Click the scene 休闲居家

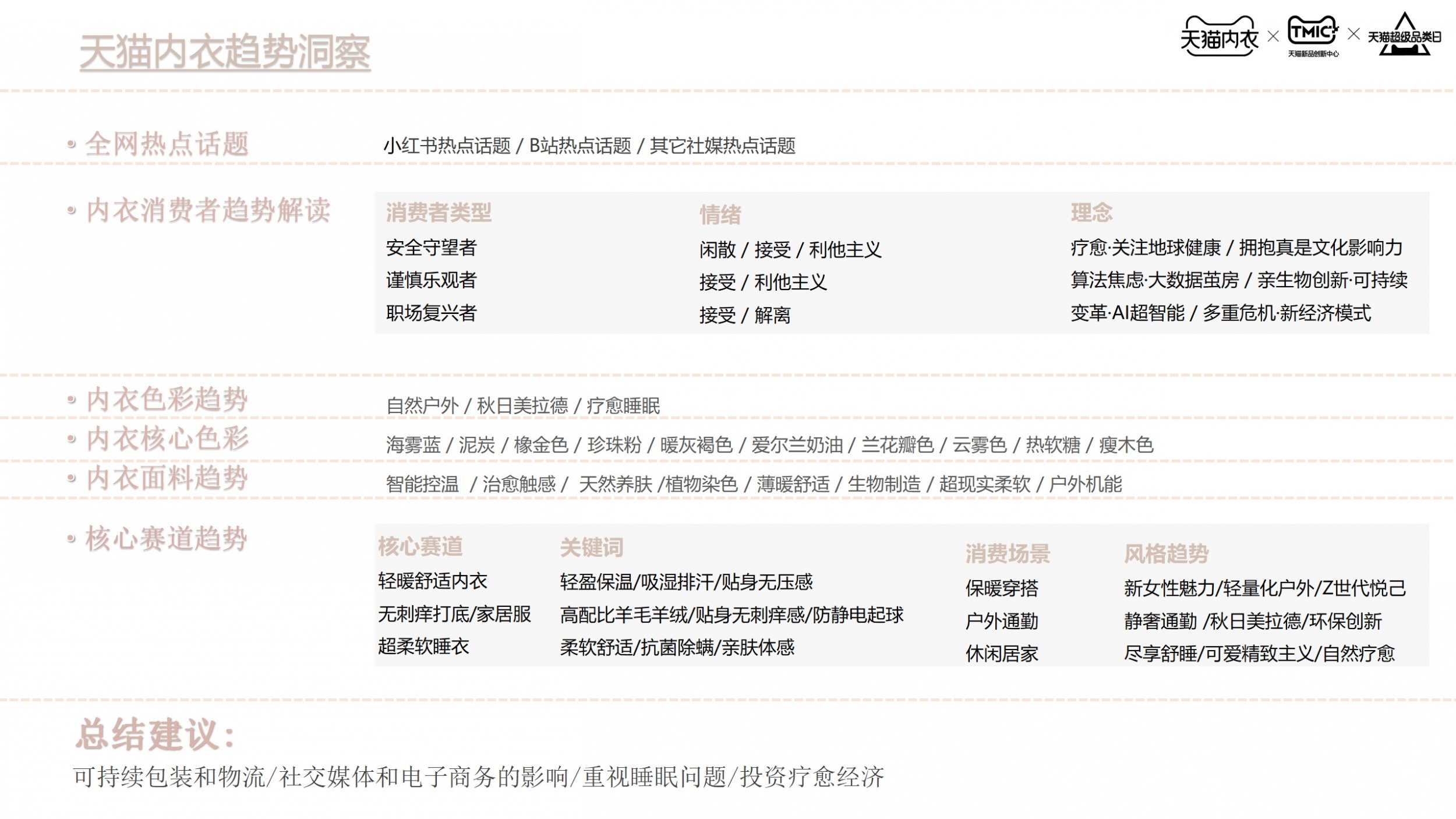coord(1002,654)
